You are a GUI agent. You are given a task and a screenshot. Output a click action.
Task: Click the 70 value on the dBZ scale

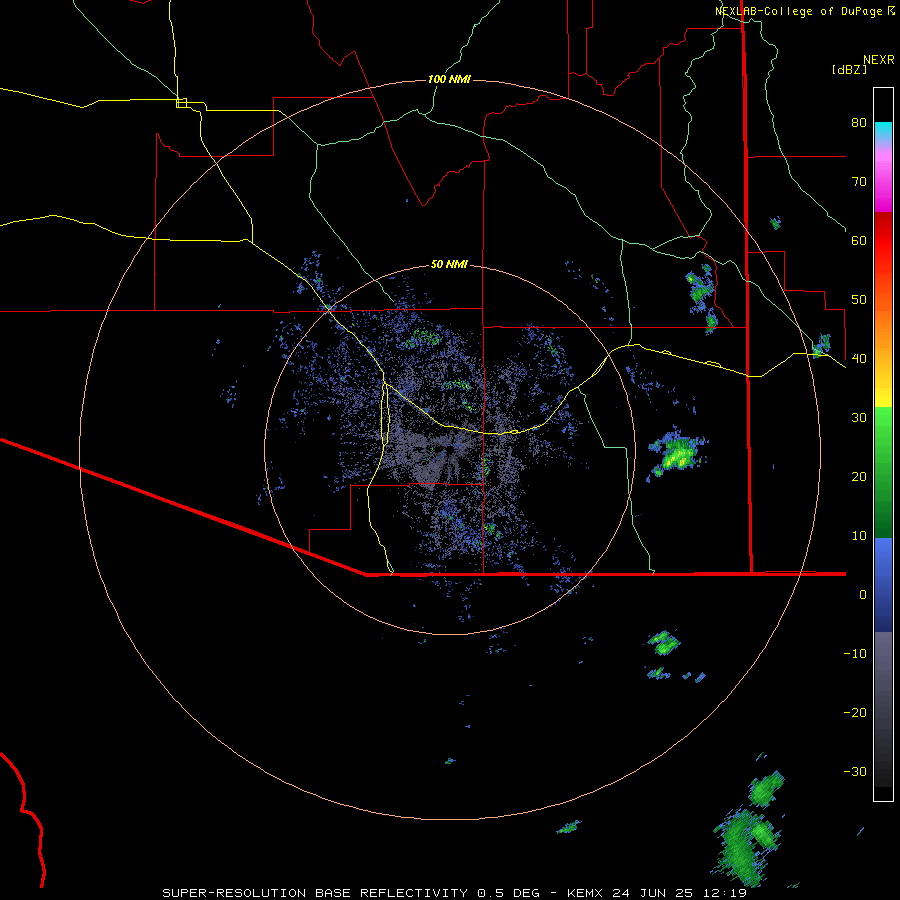click(x=859, y=181)
